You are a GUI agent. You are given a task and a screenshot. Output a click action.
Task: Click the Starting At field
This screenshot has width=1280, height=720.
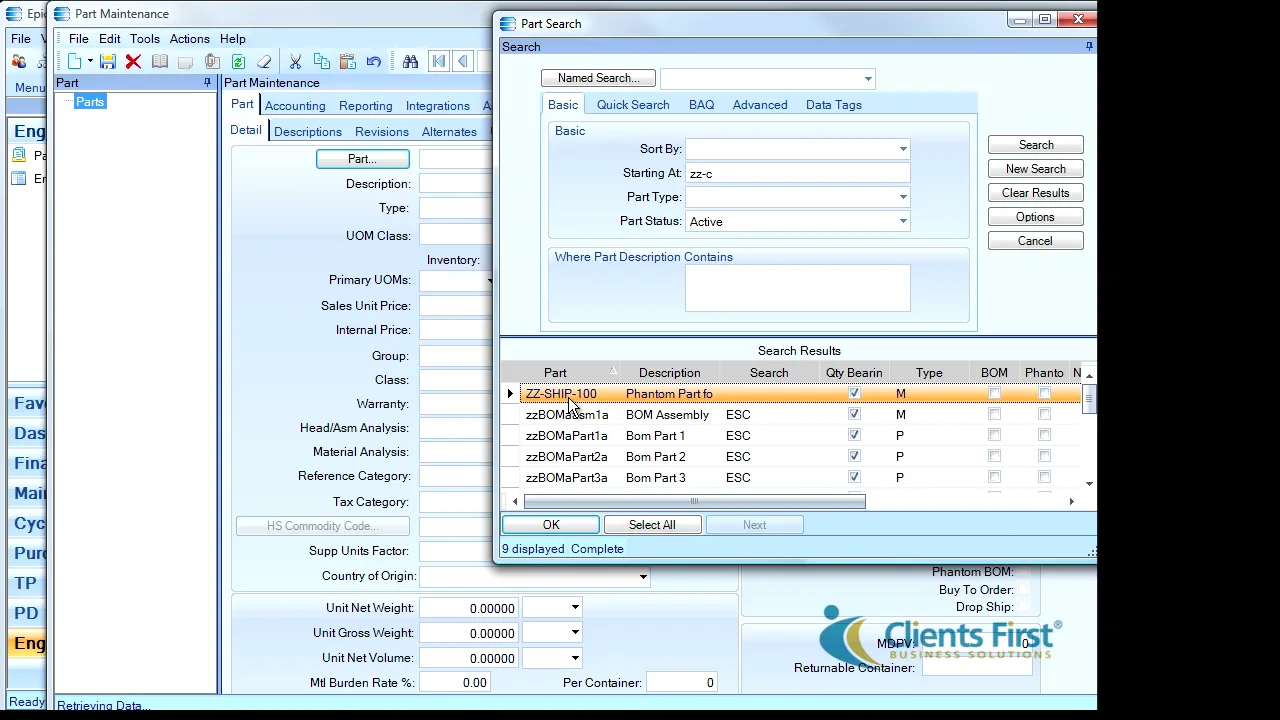pos(797,174)
